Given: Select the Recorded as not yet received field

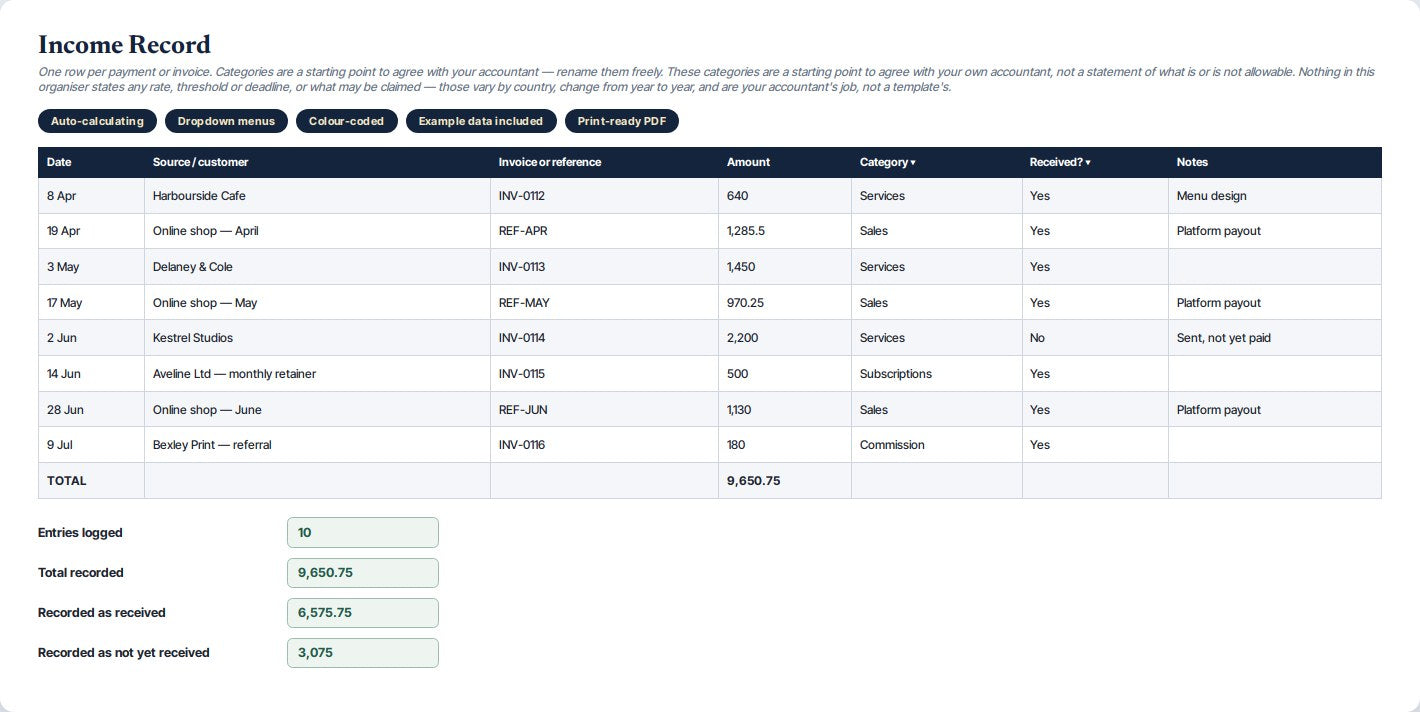Looking at the screenshot, I should pos(363,653).
